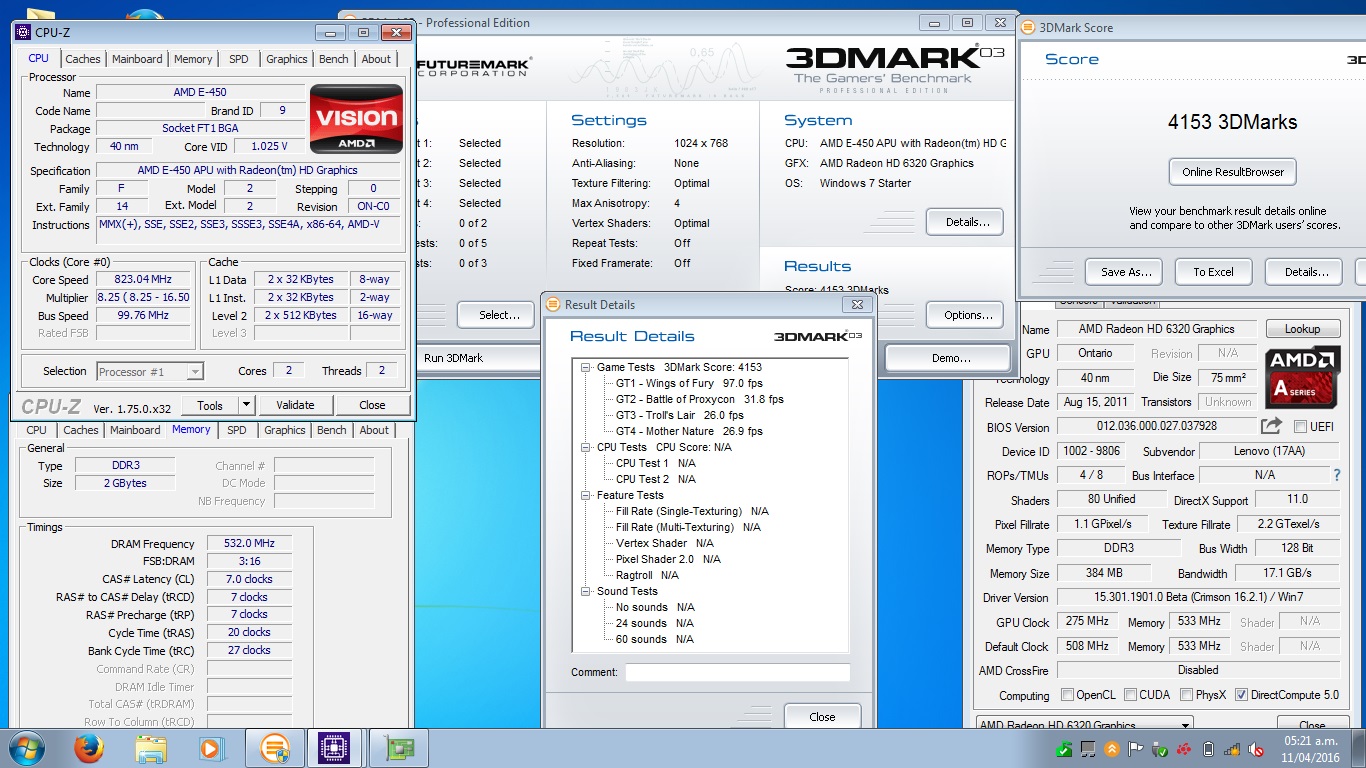Image resolution: width=1366 pixels, height=768 pixels.
Task: Collapse the CPU Tests tree node
Action: 585,447
